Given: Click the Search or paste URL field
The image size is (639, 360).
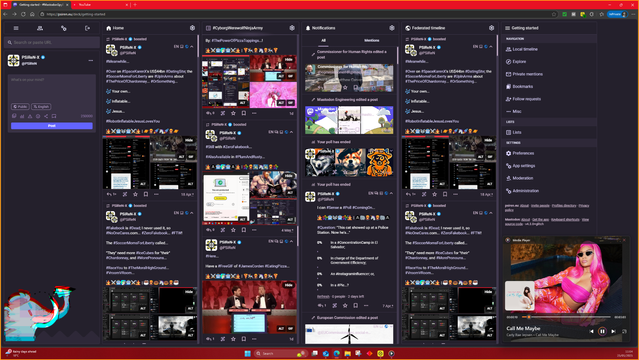Looking at the screenshot, I should pos(52,42).
